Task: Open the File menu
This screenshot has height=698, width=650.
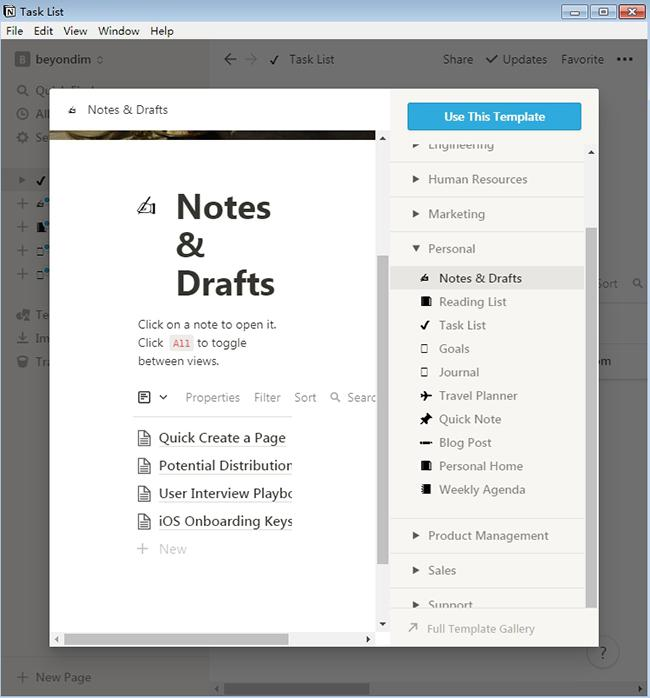Action: 14,31
